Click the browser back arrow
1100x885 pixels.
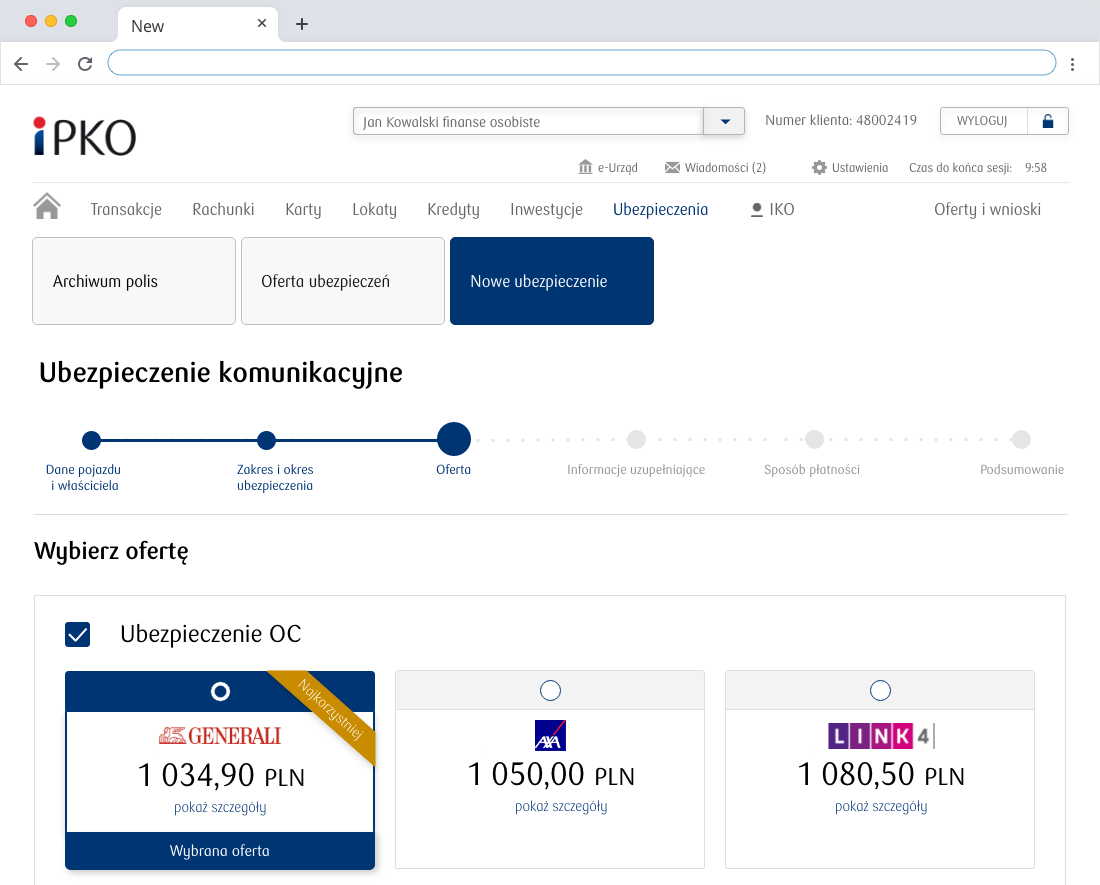pyautogui.click(x=21, y=64)
